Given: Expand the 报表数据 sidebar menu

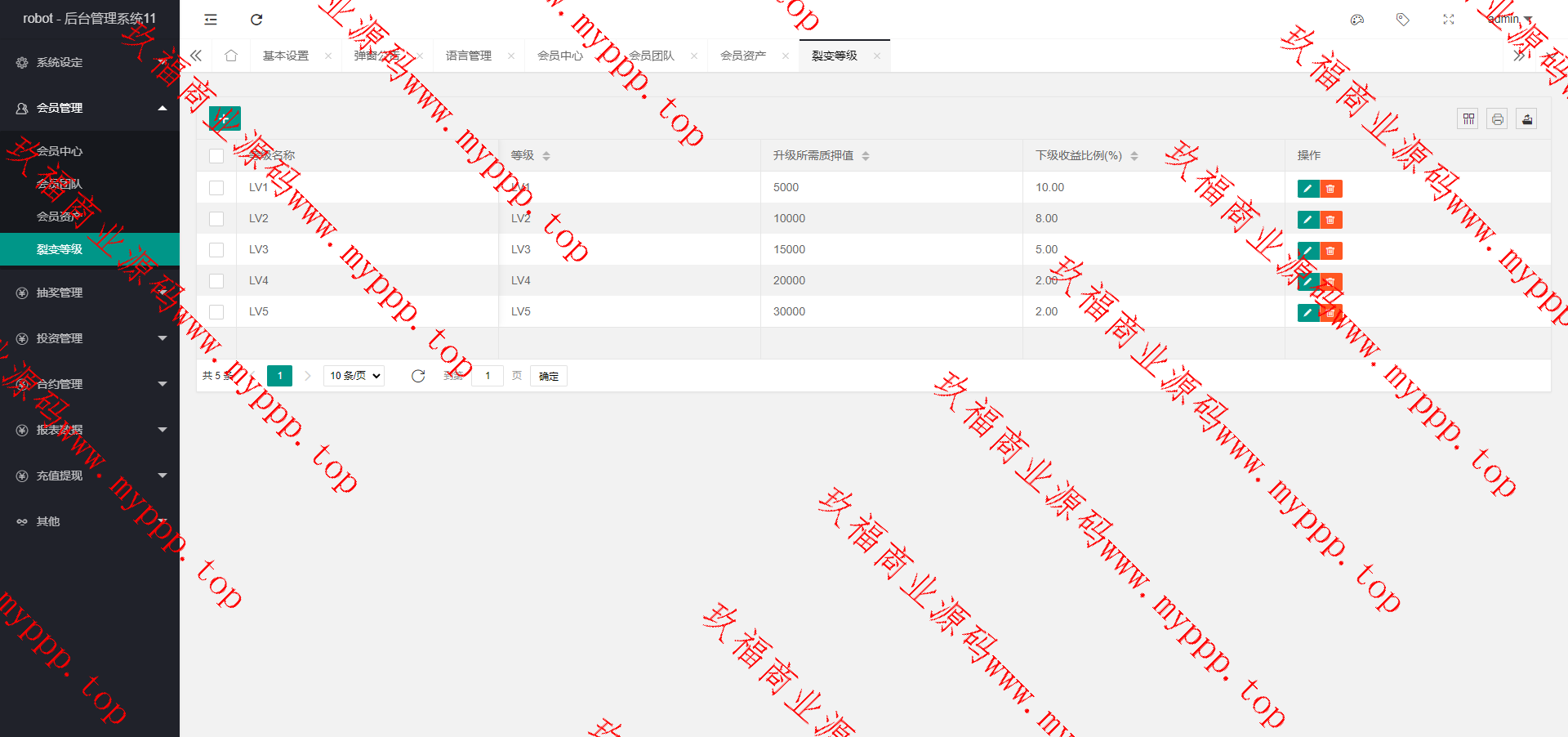Looking at the screenshot, I should pos(90,430).
